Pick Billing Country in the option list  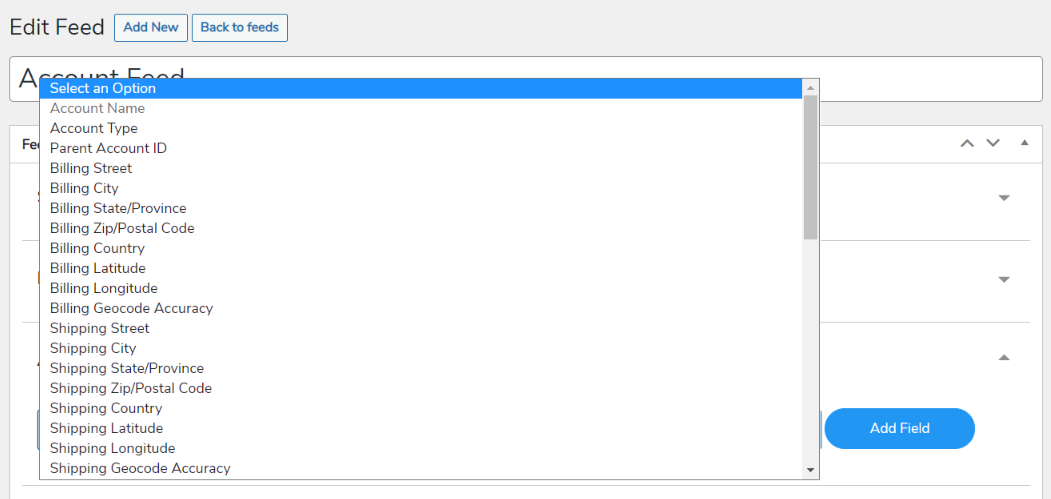97,248
